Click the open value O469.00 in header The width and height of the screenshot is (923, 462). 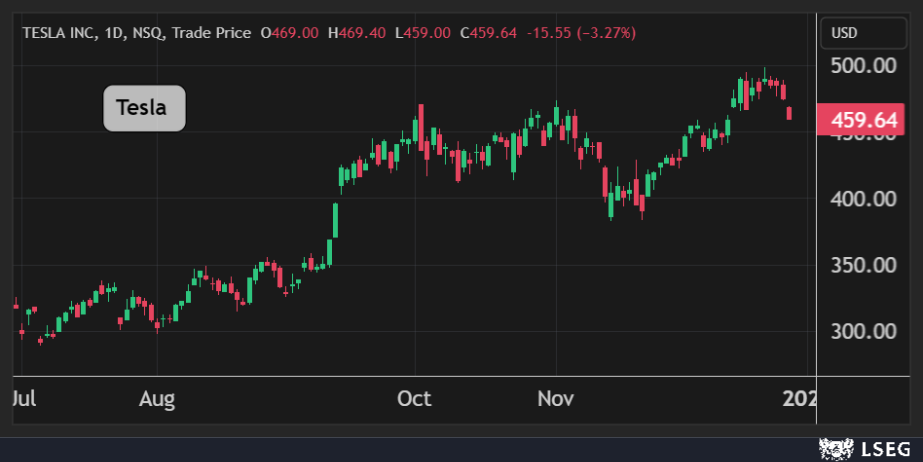[x=290, y=33]
